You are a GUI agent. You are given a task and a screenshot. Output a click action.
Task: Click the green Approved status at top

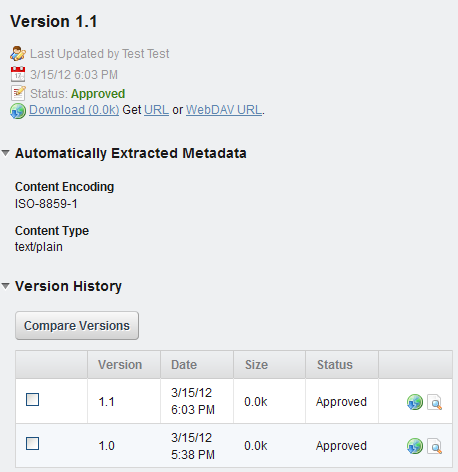(x=98, y=94)
